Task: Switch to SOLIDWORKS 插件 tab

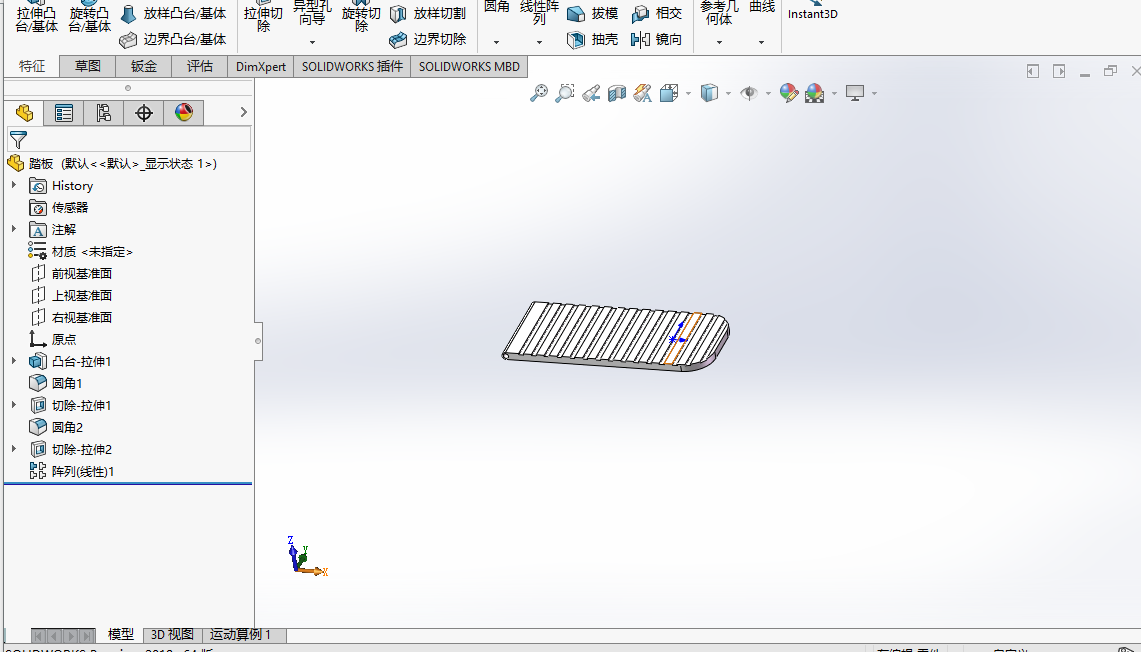Action: click(352, 66)
